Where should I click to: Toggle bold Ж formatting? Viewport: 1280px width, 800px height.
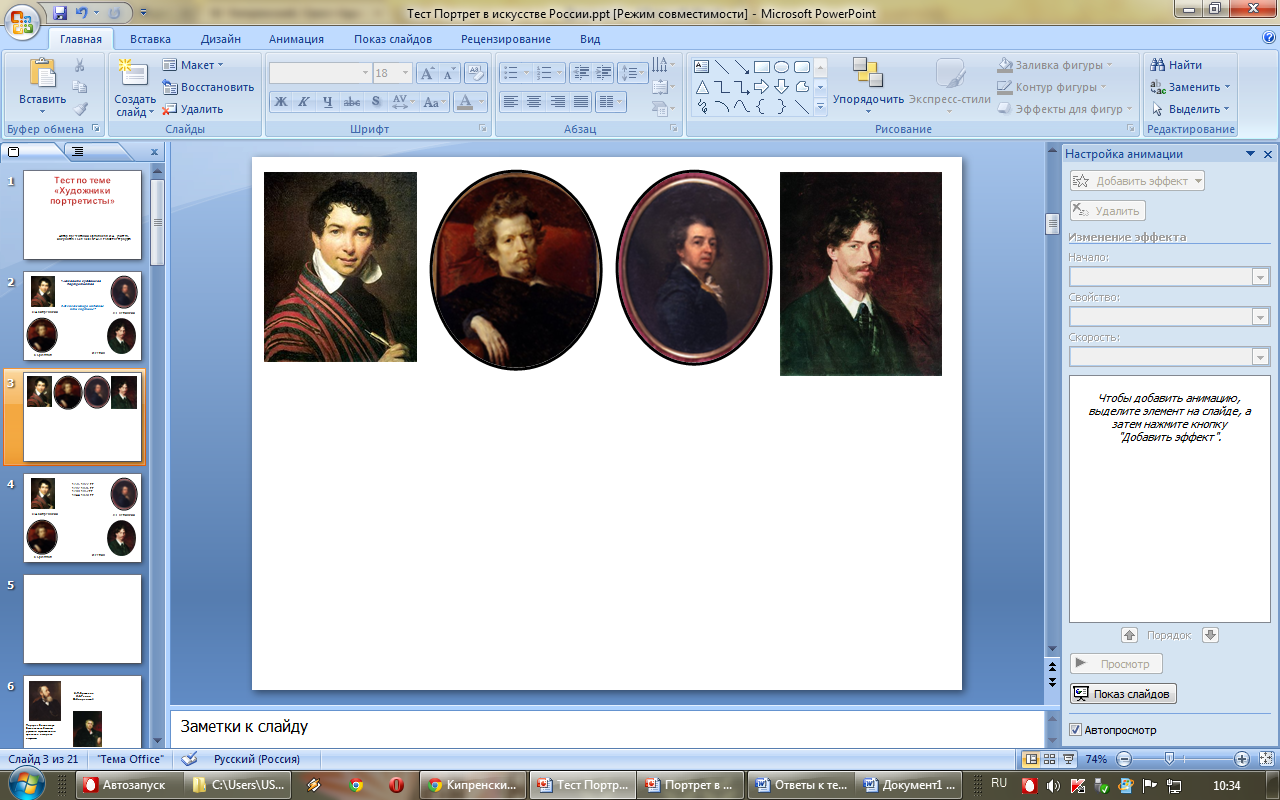tap(281, 102)
